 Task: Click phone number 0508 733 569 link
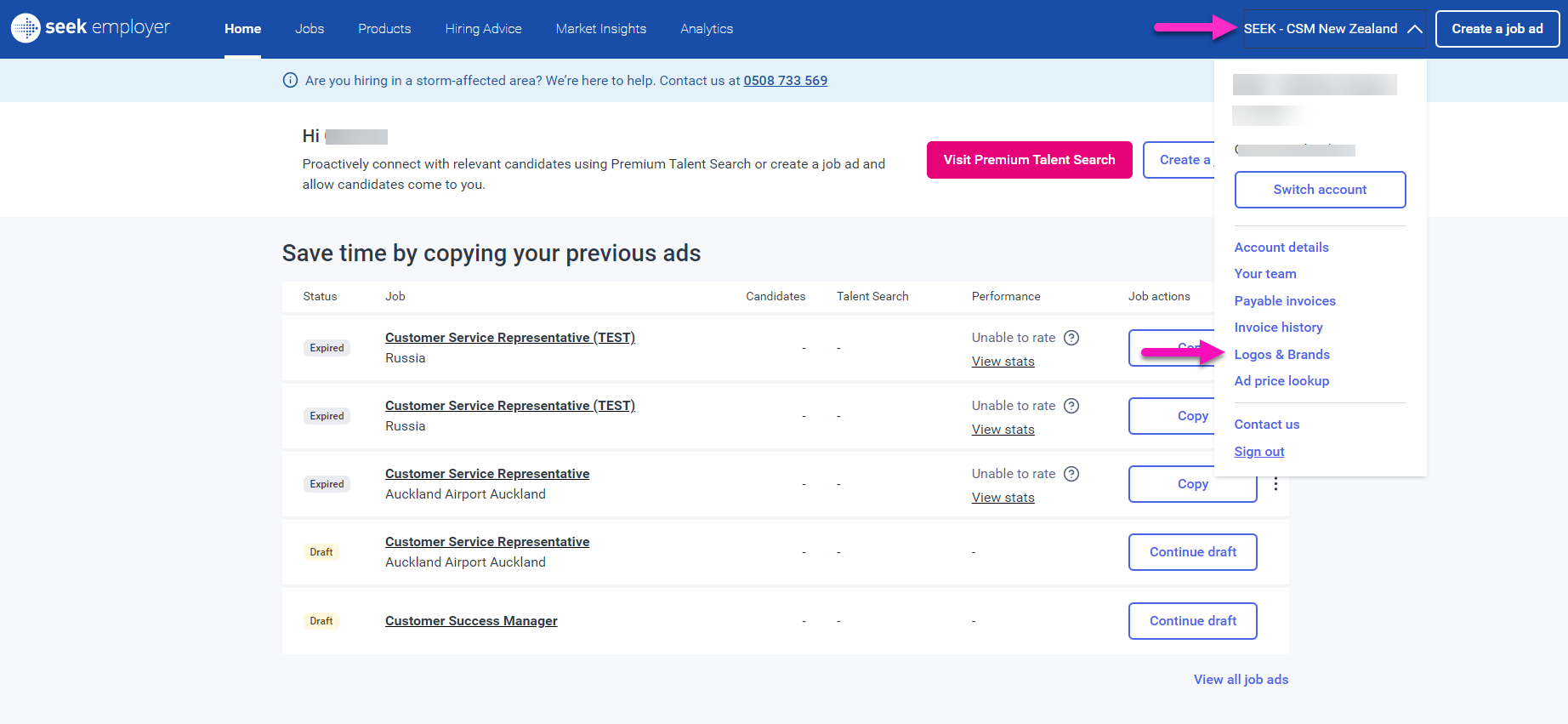[x=785, y=81]
